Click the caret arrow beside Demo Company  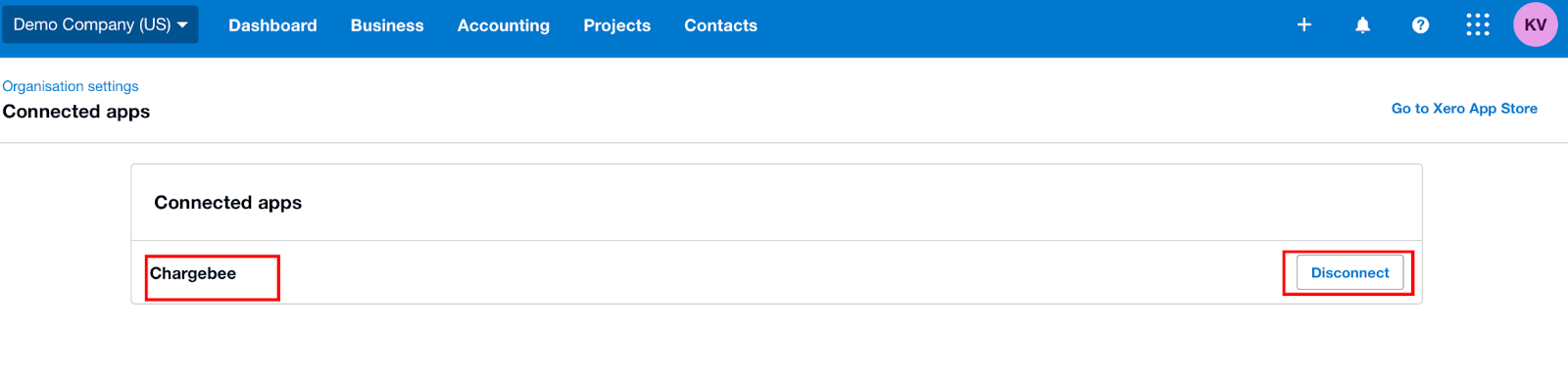pos(182,25)
